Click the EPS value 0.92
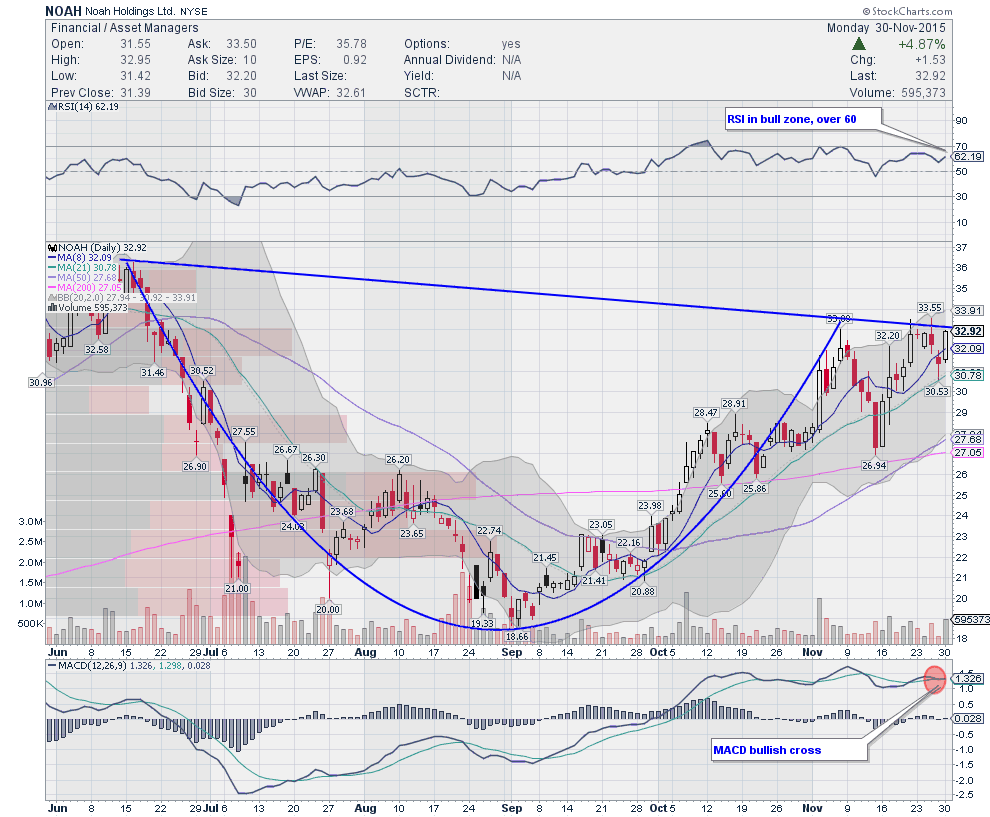This screenshot has height=817, width=990. (x=355, y=60)
